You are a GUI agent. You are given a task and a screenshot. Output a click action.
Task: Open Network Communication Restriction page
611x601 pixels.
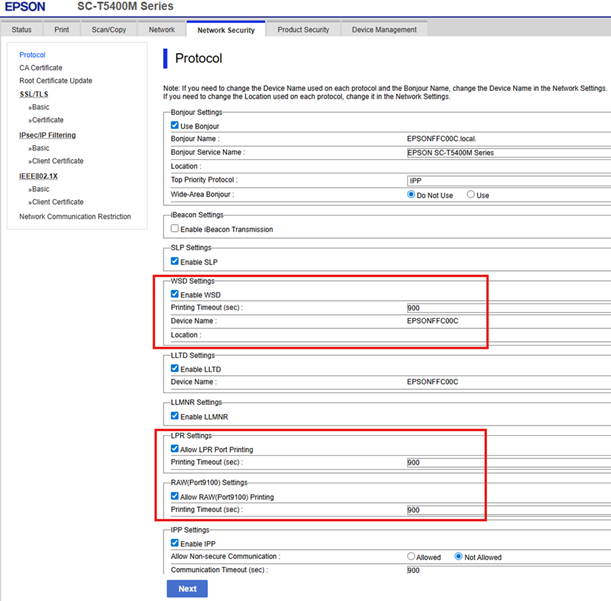(x=75, y=216)
